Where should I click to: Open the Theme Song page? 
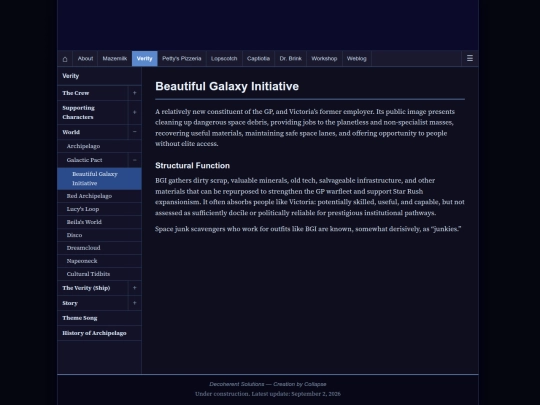(99, 318)
